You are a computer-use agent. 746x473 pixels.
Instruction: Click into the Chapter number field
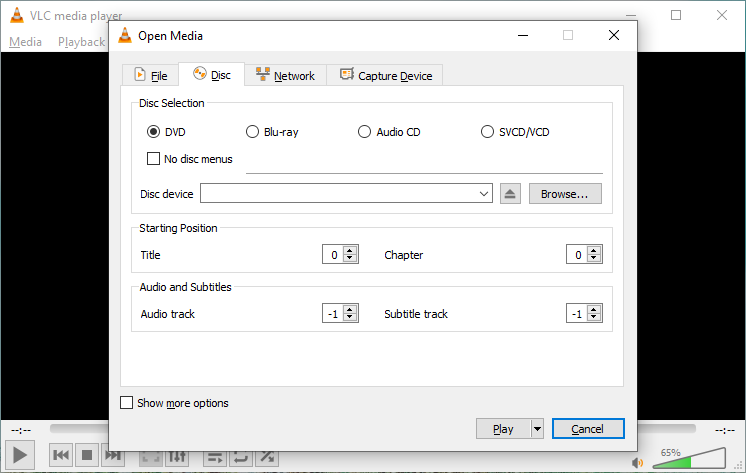[576, 255]
